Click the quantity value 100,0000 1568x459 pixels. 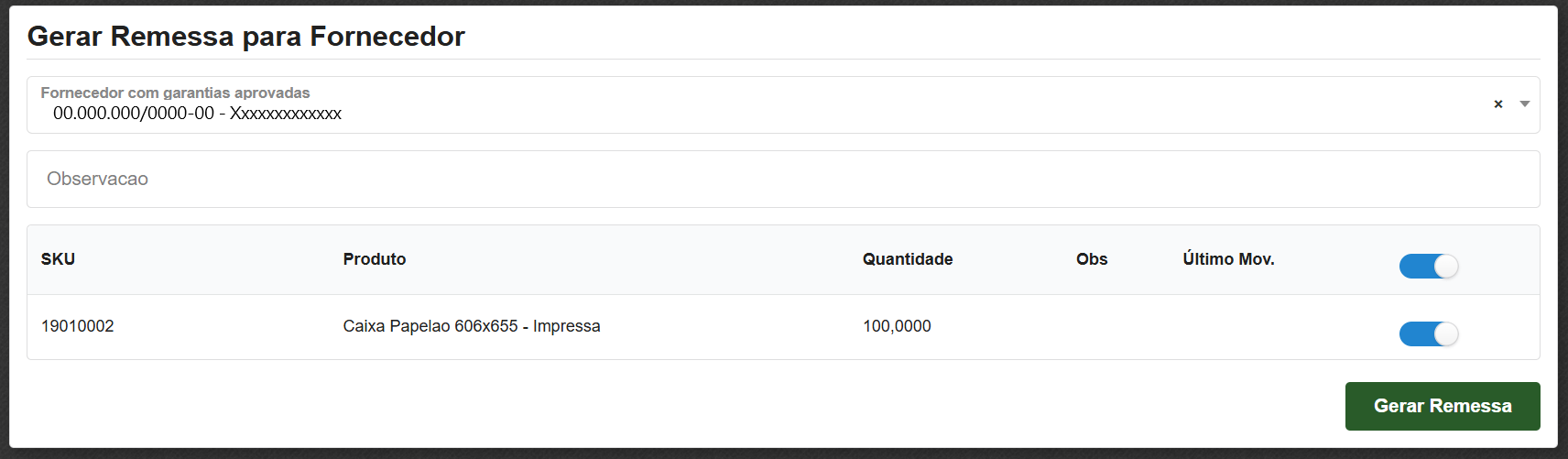pos(896,326)
